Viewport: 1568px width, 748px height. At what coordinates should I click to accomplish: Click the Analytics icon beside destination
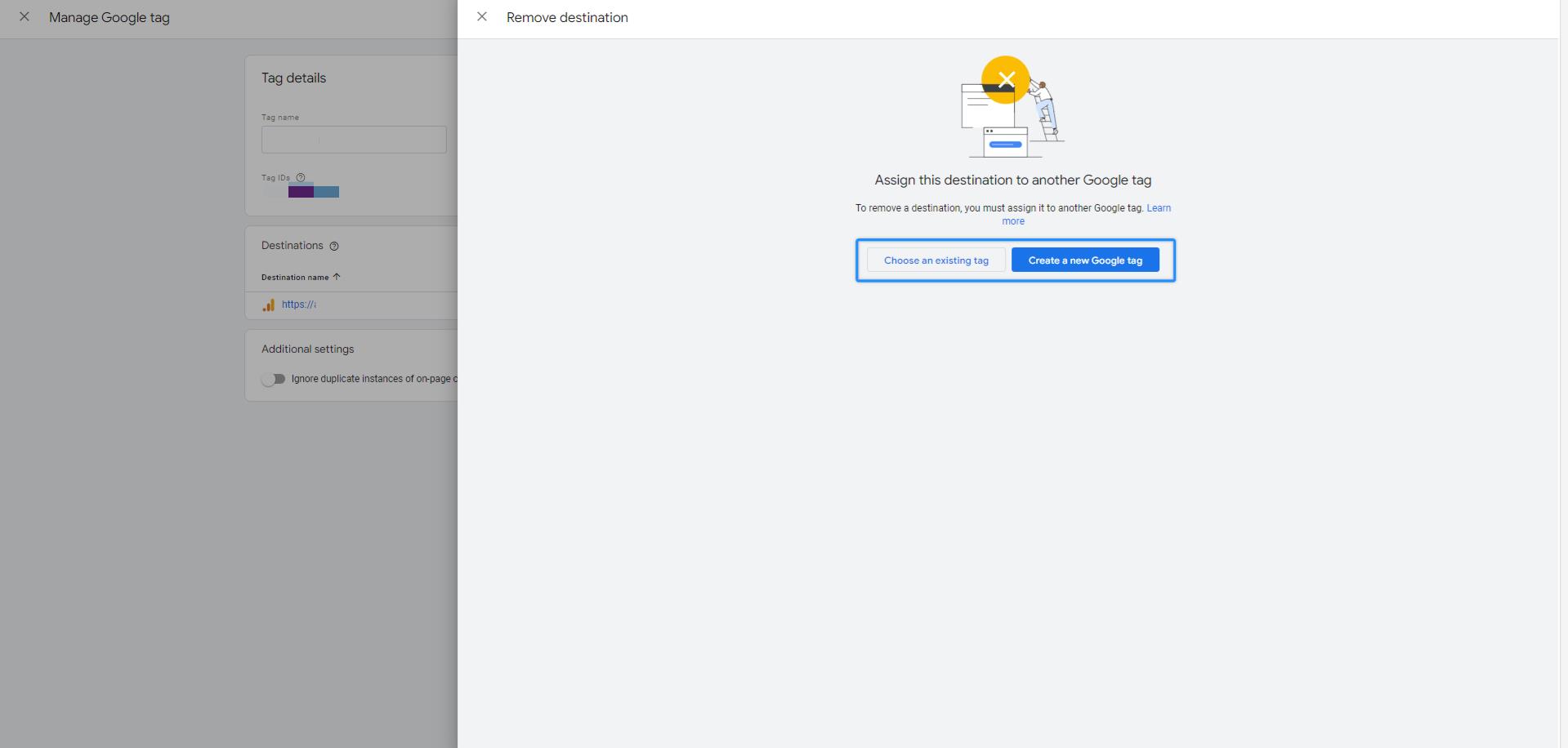tap(269, 305)
